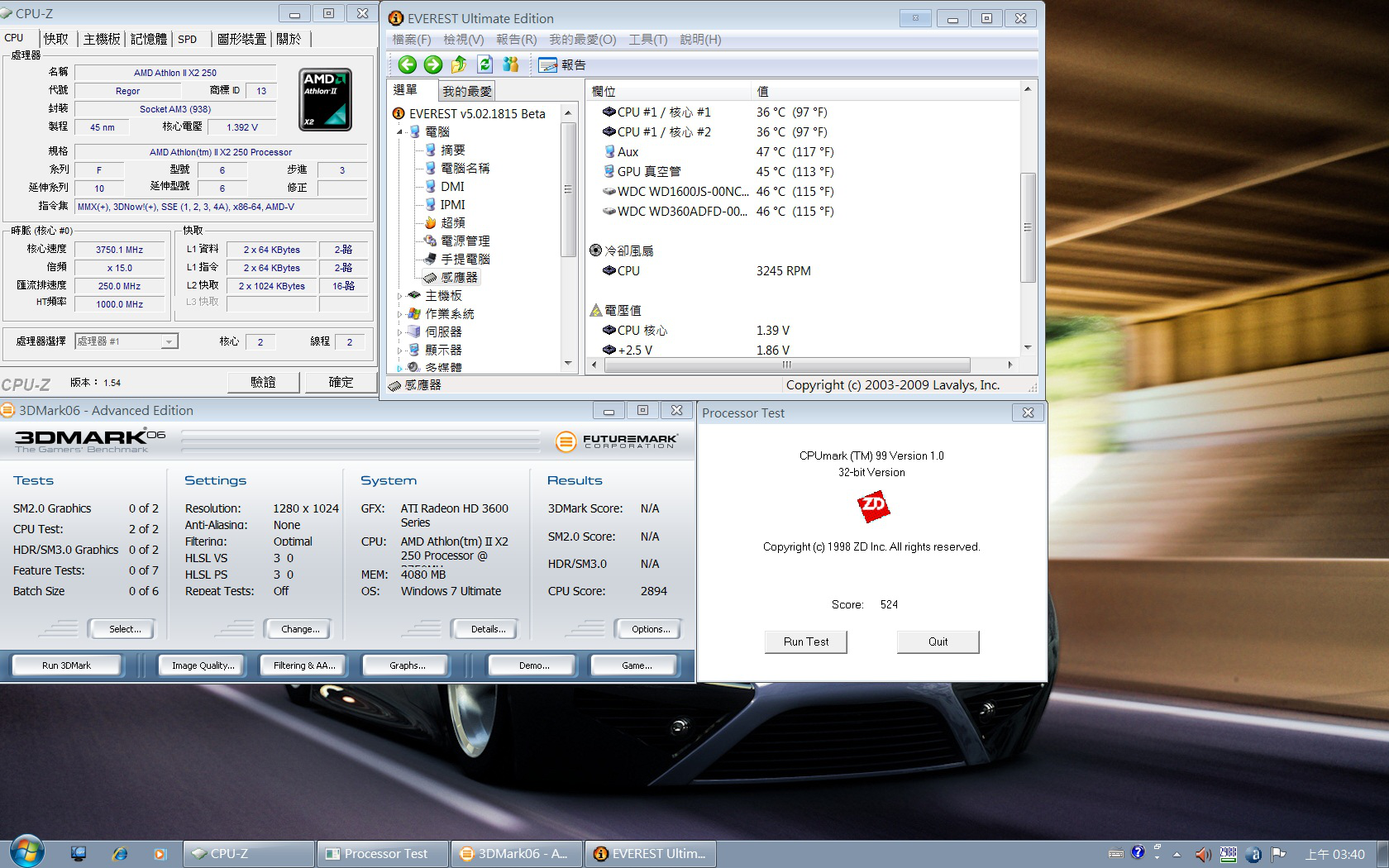Collapse the 電腦 node in EVEREST tree

coord(399,131)
